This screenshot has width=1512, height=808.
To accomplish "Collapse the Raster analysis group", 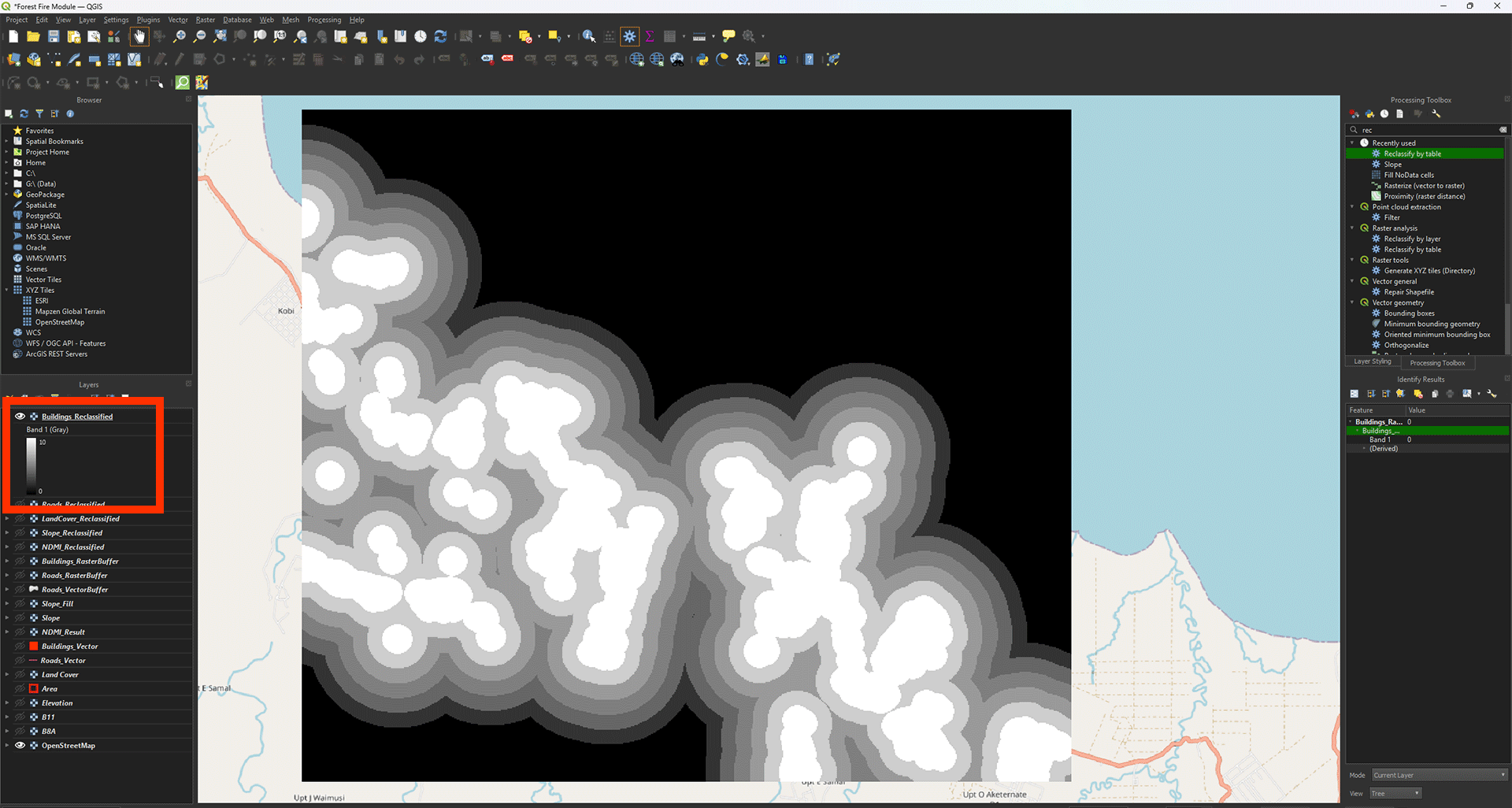I will click(1353, 228).
